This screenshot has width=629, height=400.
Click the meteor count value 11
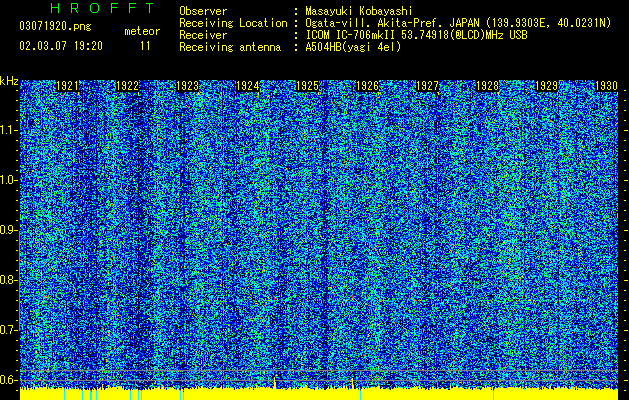145,46
